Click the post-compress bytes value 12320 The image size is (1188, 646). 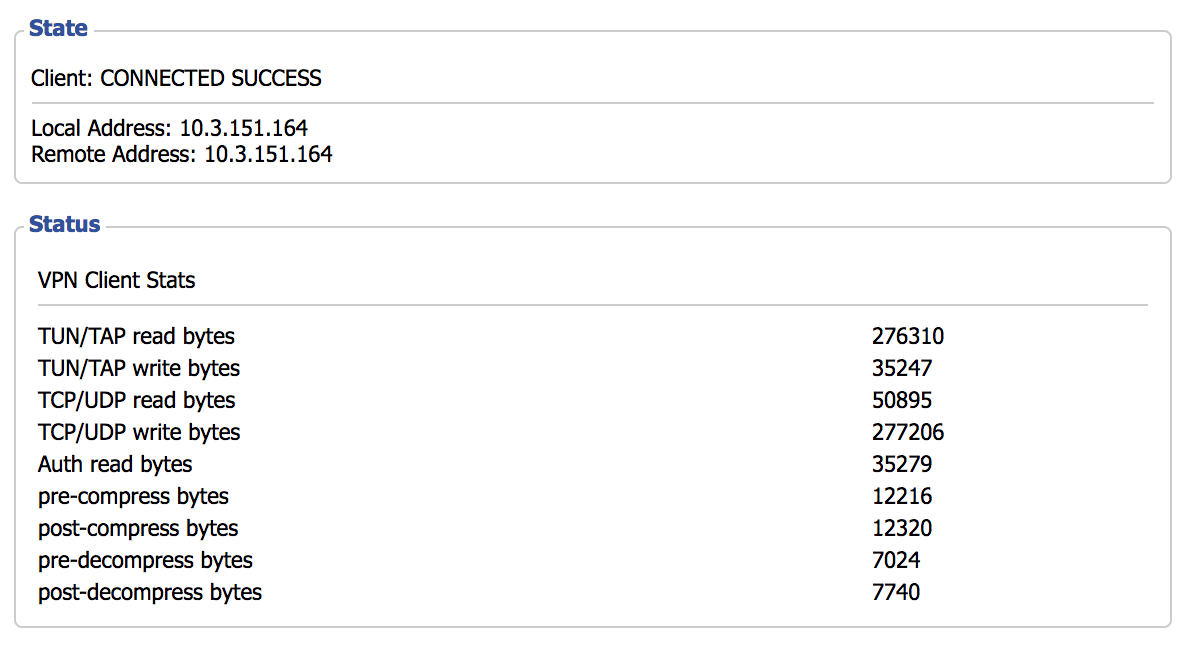(x=901, y=528)
